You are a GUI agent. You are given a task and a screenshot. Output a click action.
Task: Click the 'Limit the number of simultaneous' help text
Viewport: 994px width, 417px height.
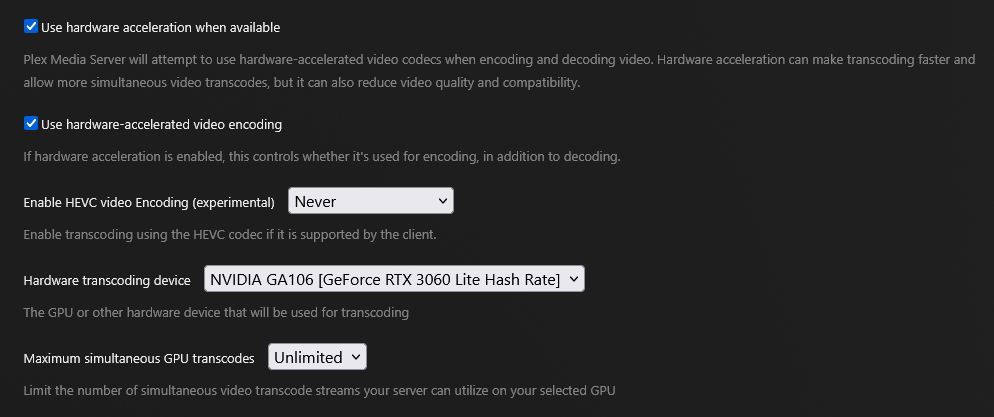pyautogui.click(x=319, y=390)
